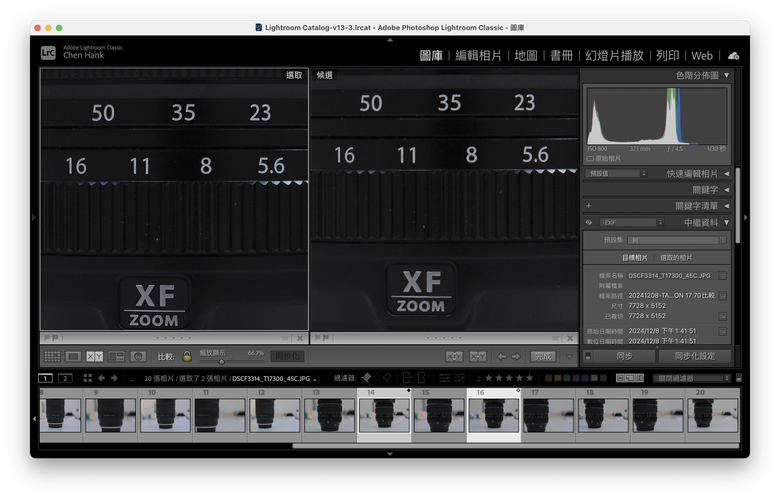Click the 同步化設定 (Sync Settings) button
This screenshot has height=498, width=780.
(694, 356)
